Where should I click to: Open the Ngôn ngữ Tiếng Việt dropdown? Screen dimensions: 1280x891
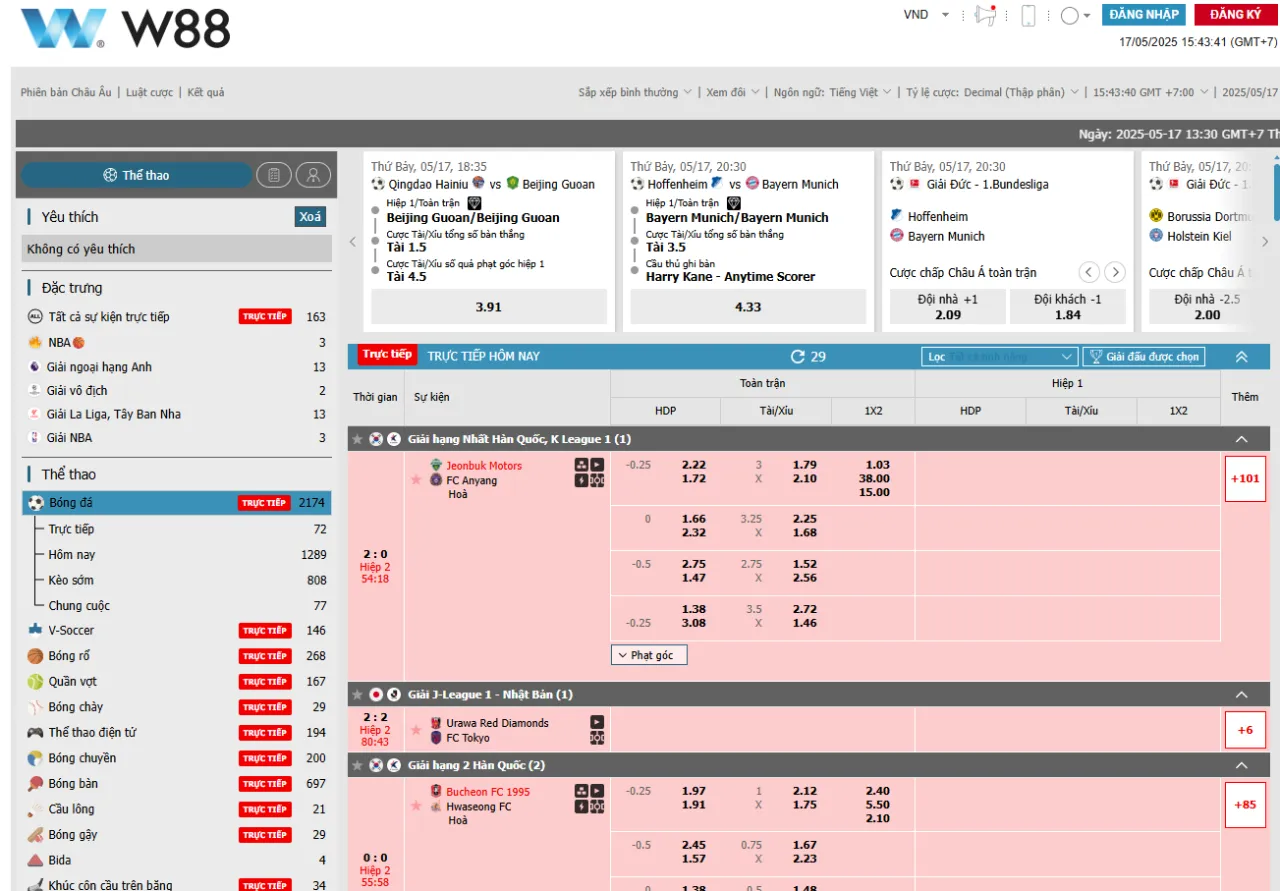point(833,92)
